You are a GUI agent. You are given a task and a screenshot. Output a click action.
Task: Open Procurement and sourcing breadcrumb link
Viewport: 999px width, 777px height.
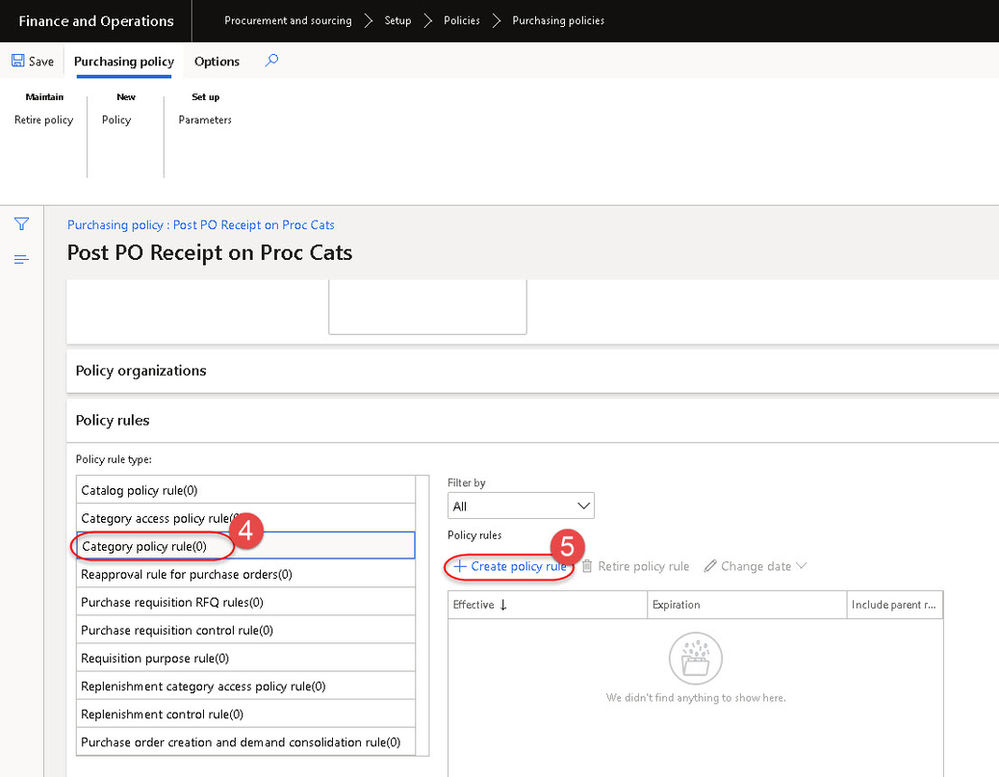288,20
